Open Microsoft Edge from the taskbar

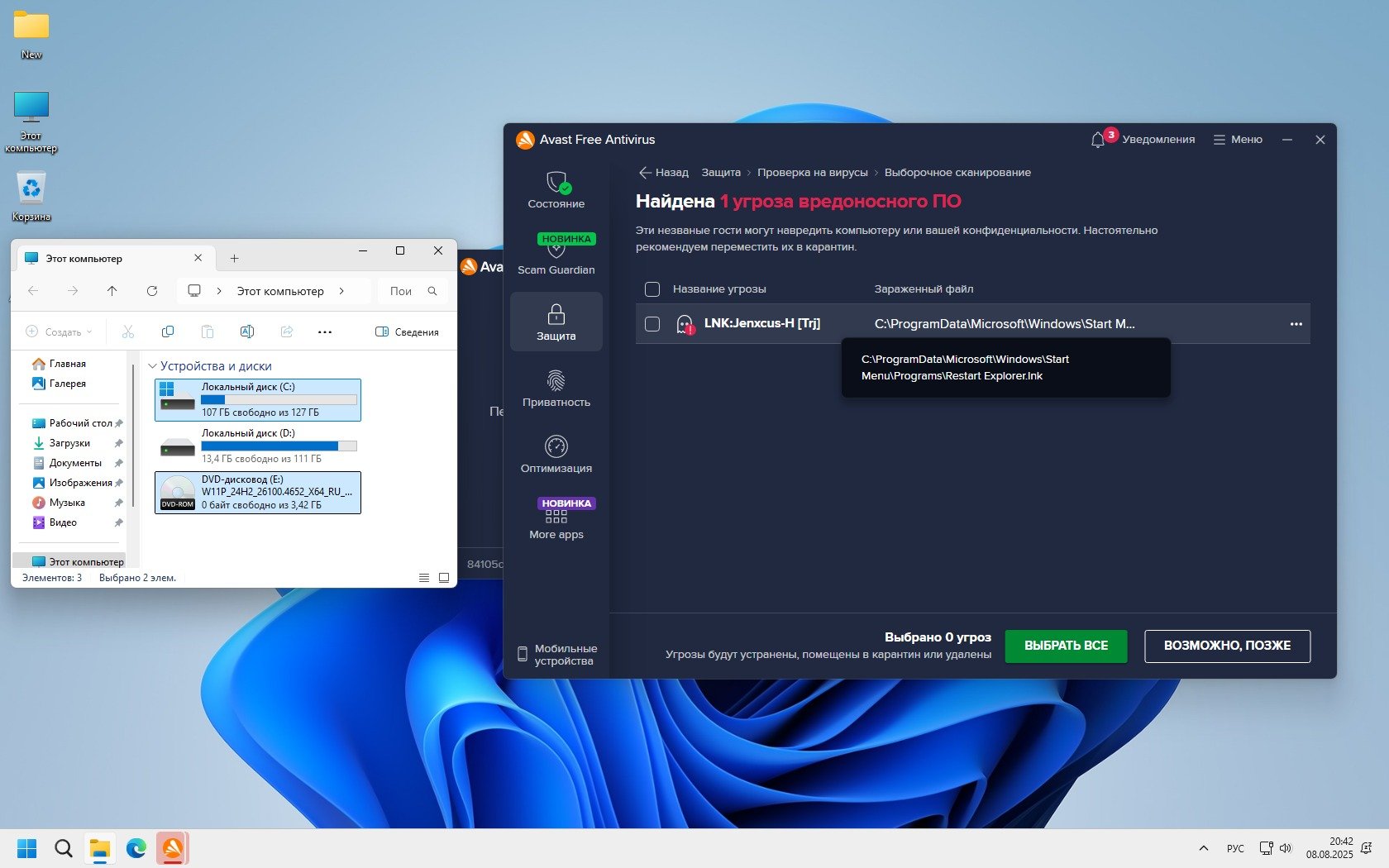136,848
